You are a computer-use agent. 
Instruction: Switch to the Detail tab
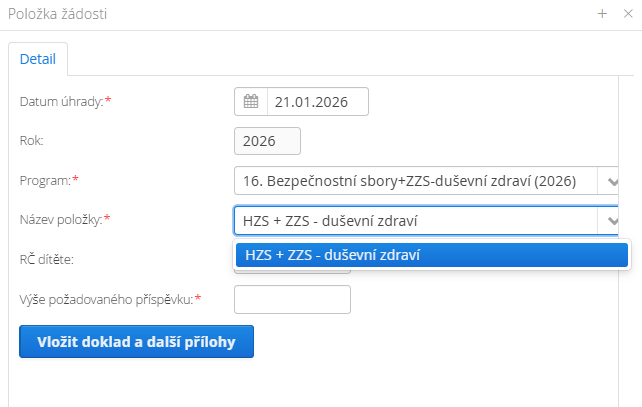click(38, 59)
